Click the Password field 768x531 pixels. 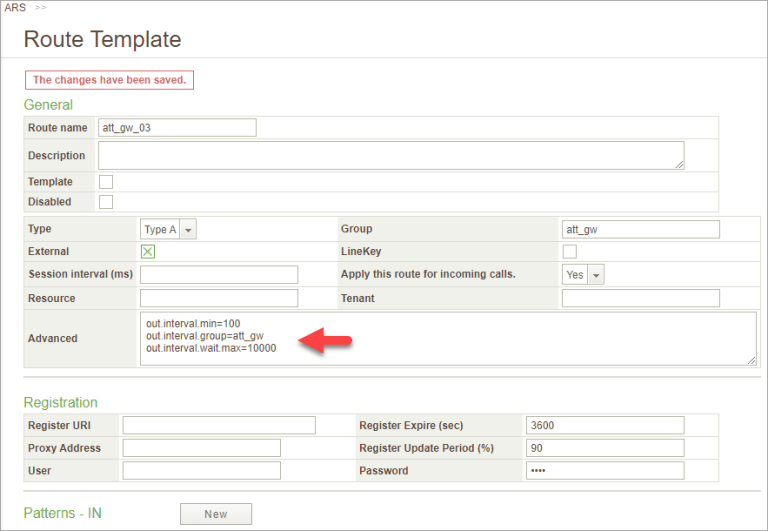pyautogui.click(x=605, y=471)
